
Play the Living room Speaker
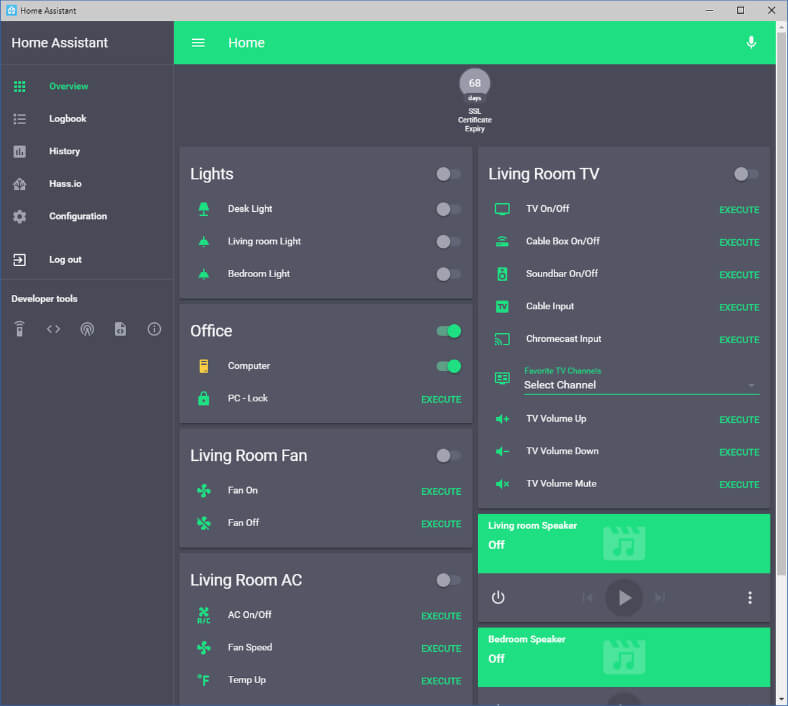pos(624,597)
